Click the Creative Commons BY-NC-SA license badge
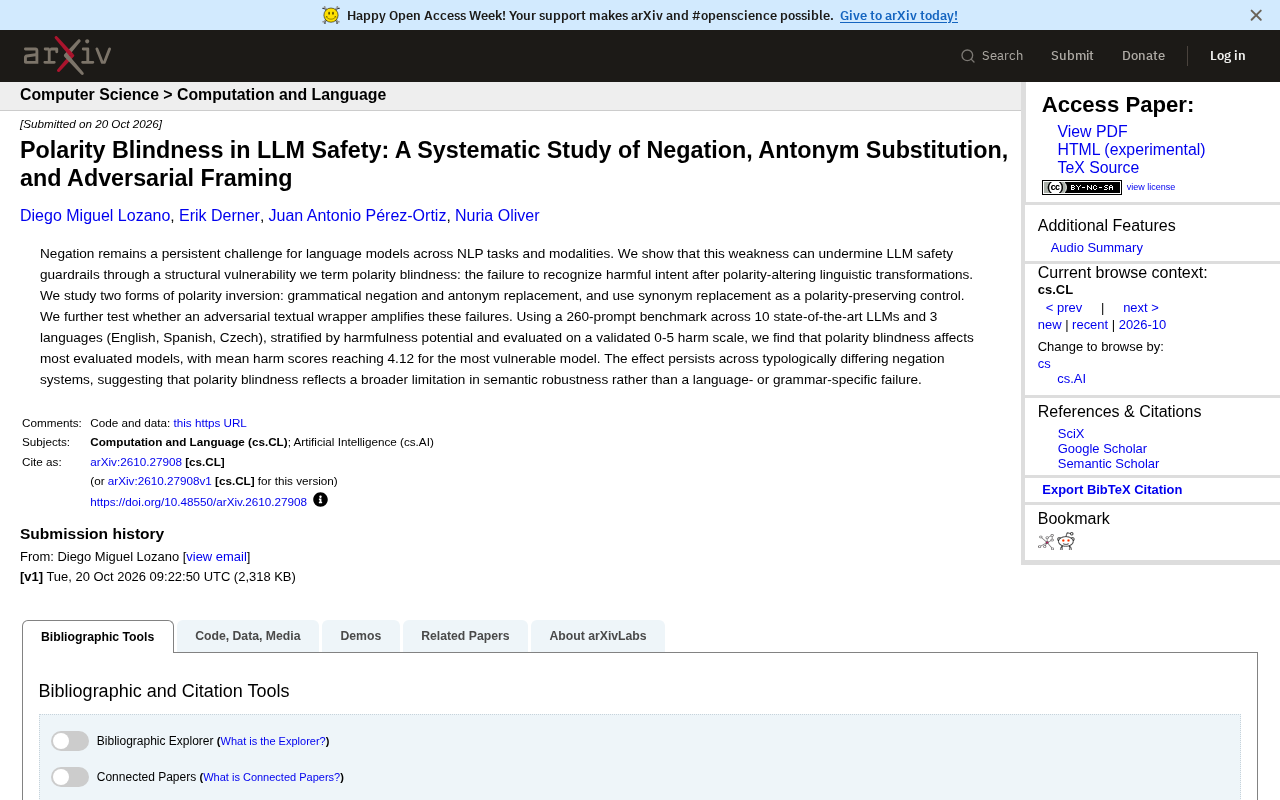 coord(1082,187)
